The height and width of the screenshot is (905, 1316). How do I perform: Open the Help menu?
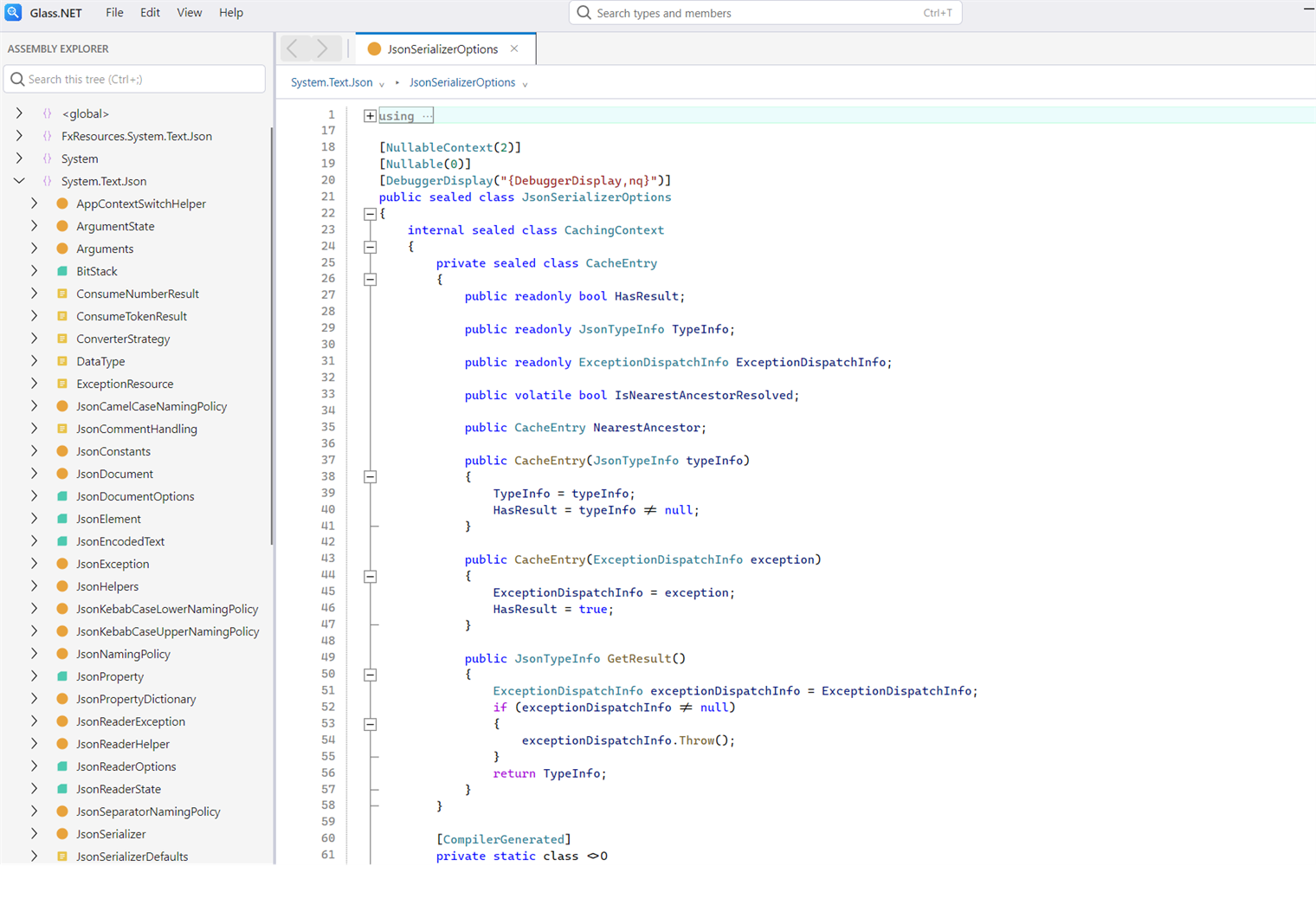230,13
